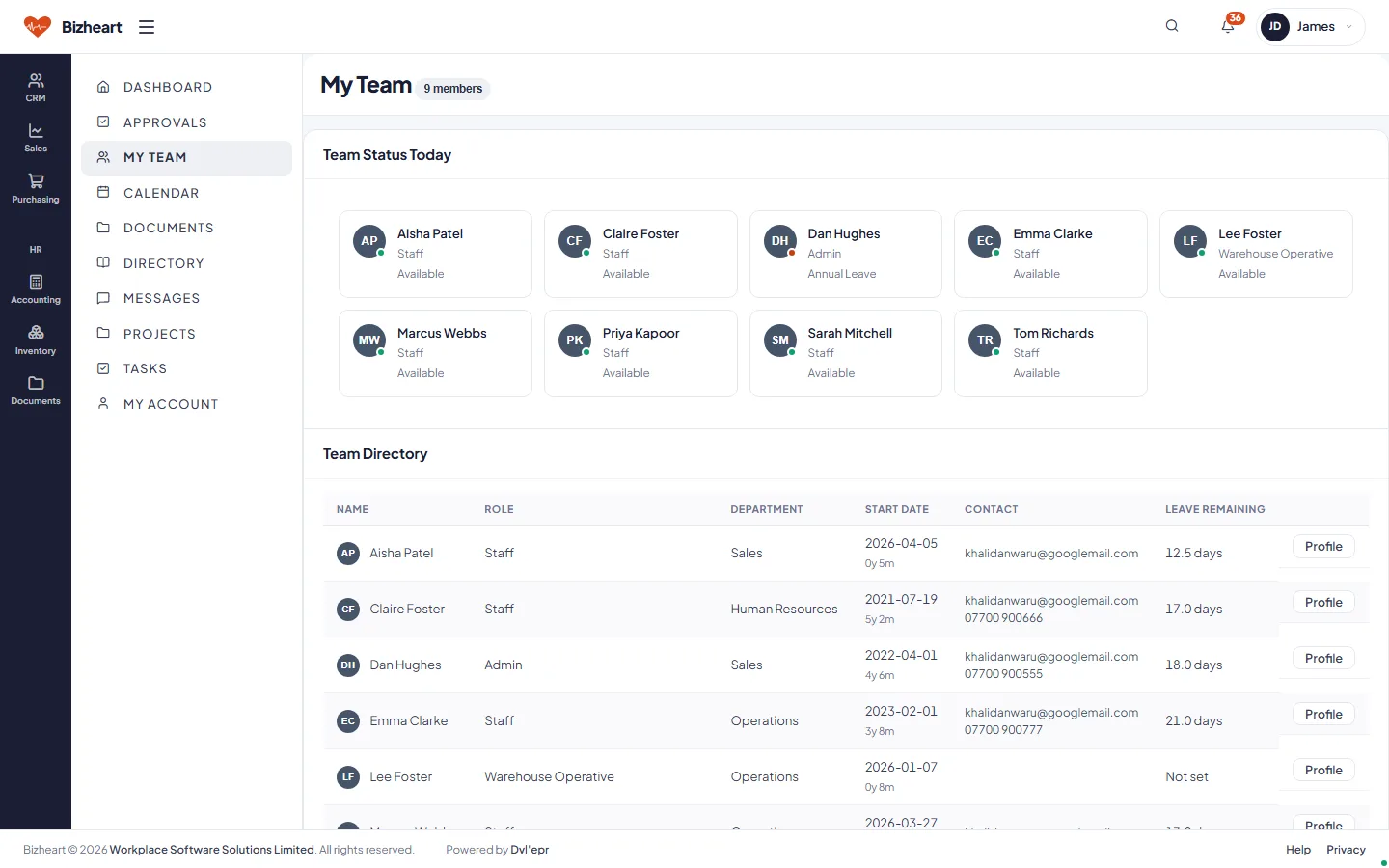The width and height of the screenshot is (1389, 868).
Task: Open the Workplace Software Solutions Limited link
Action: (212, 850)
